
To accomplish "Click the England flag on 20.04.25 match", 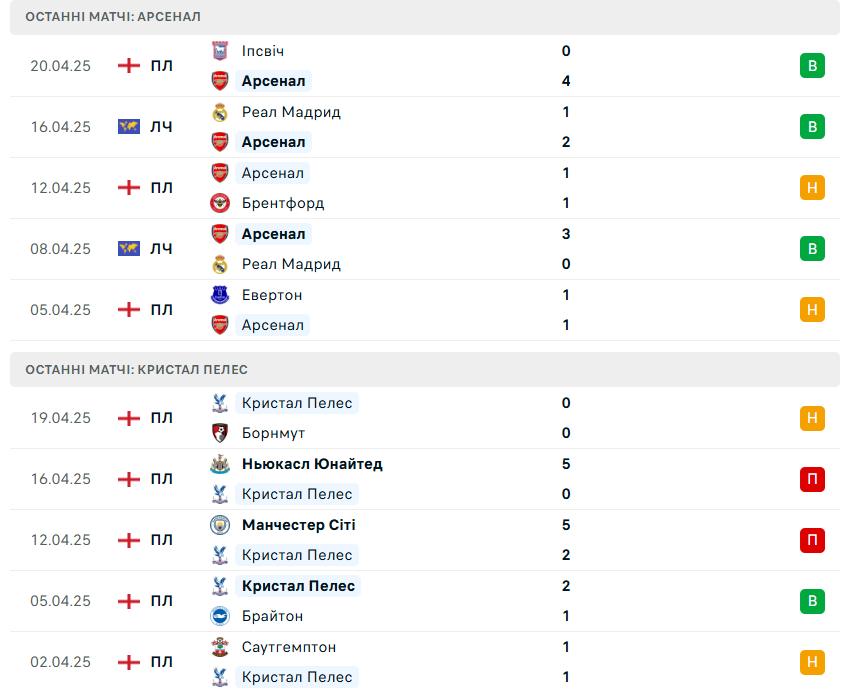I will tap(129, 66).
